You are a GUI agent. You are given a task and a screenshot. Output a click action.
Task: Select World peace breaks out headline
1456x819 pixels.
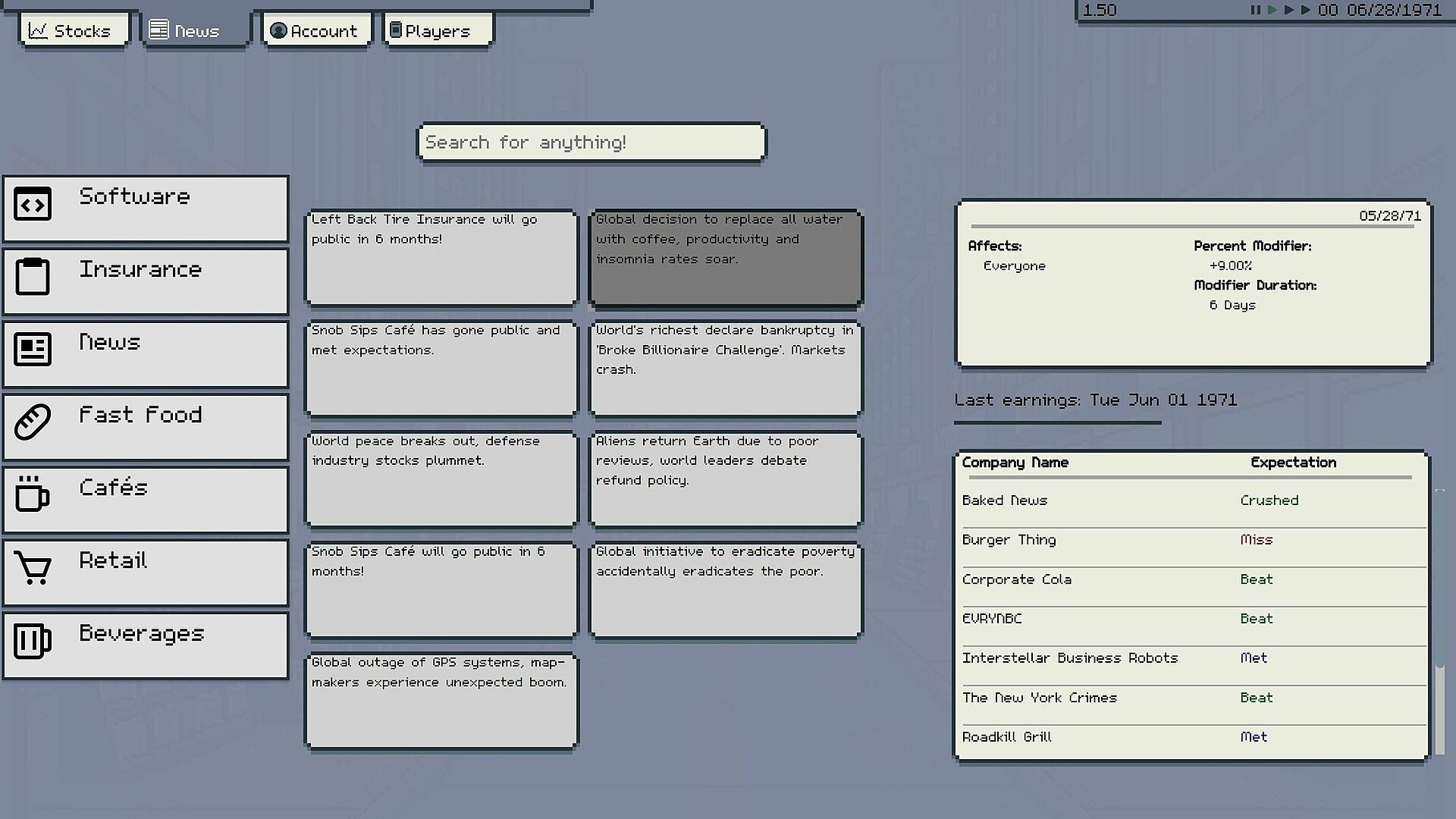coord(441,479)
